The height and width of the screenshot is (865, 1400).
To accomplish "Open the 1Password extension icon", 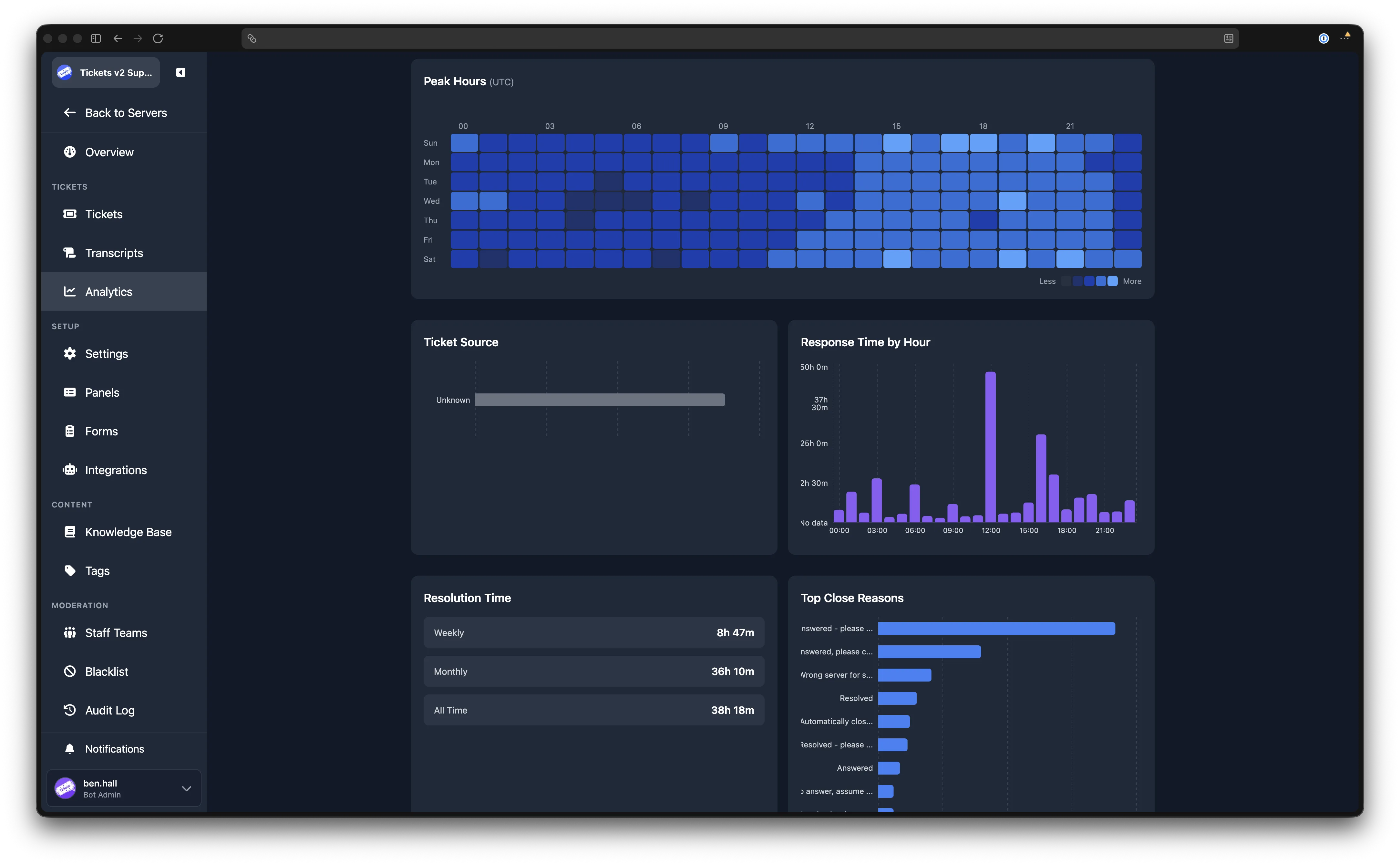I will 1323,38.
